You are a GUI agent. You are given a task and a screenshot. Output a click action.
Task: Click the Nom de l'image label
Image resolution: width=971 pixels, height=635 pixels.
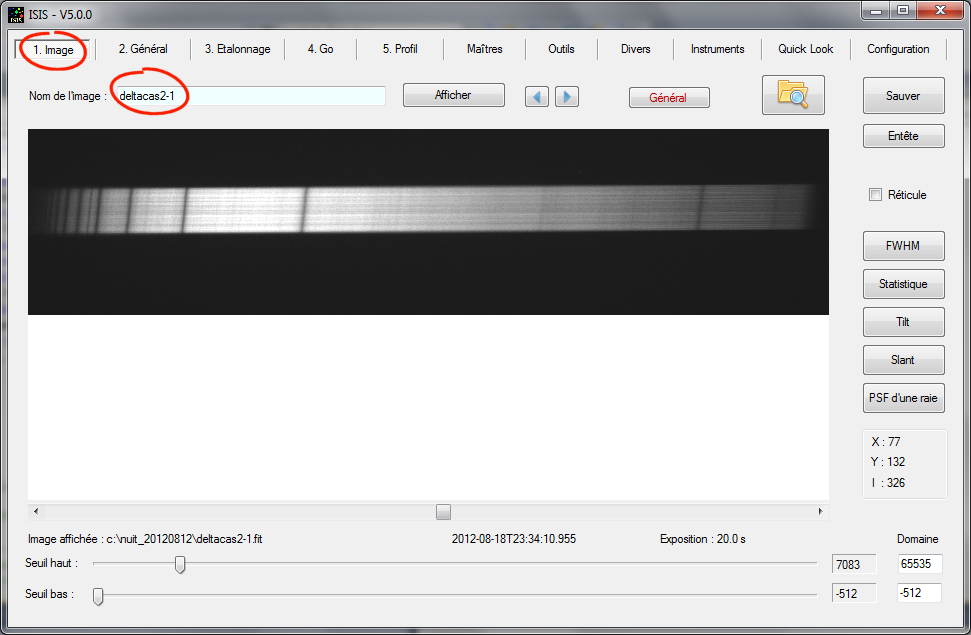pos(67,96)
